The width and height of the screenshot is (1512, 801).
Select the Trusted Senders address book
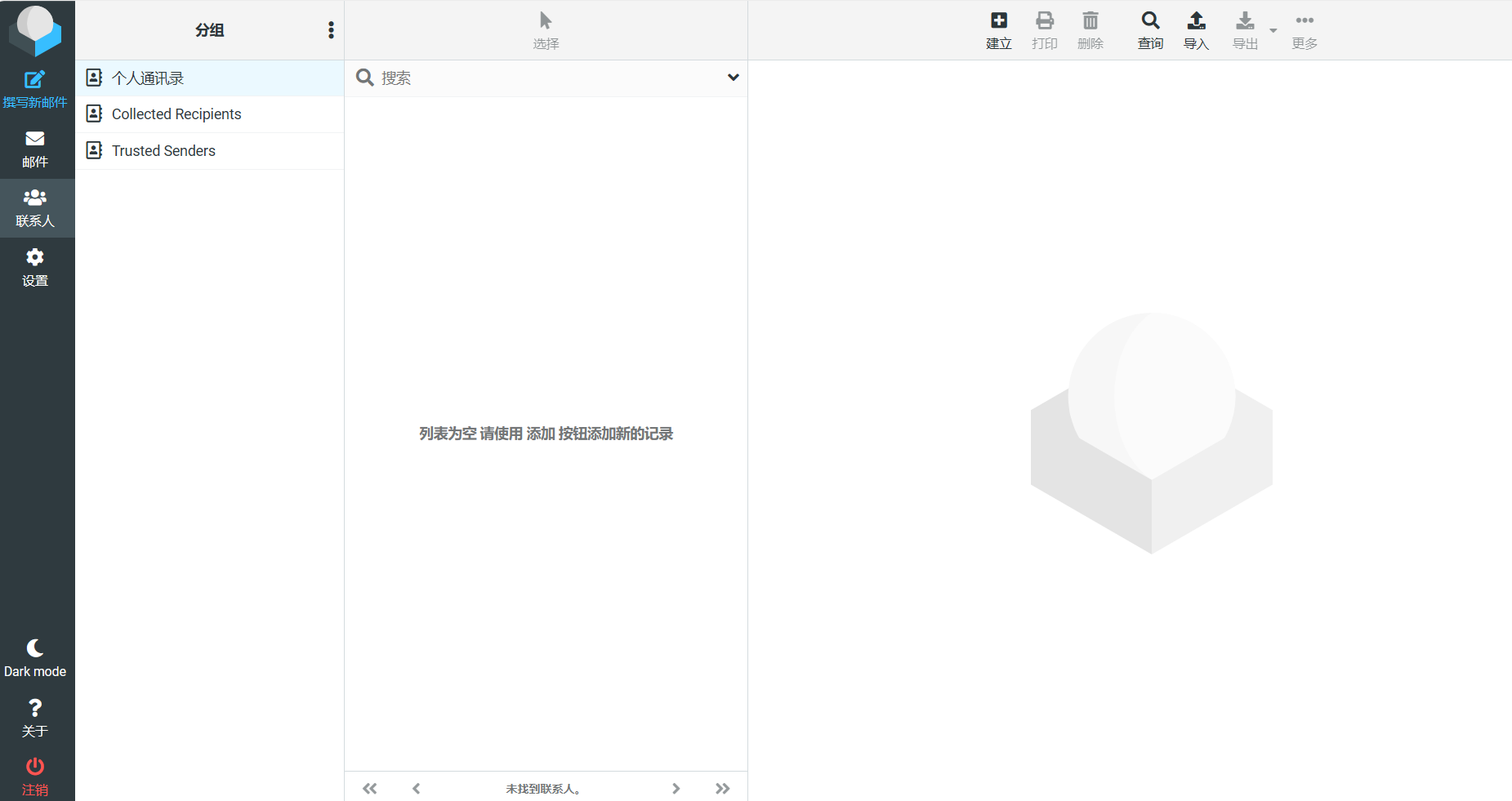(163, 151)
